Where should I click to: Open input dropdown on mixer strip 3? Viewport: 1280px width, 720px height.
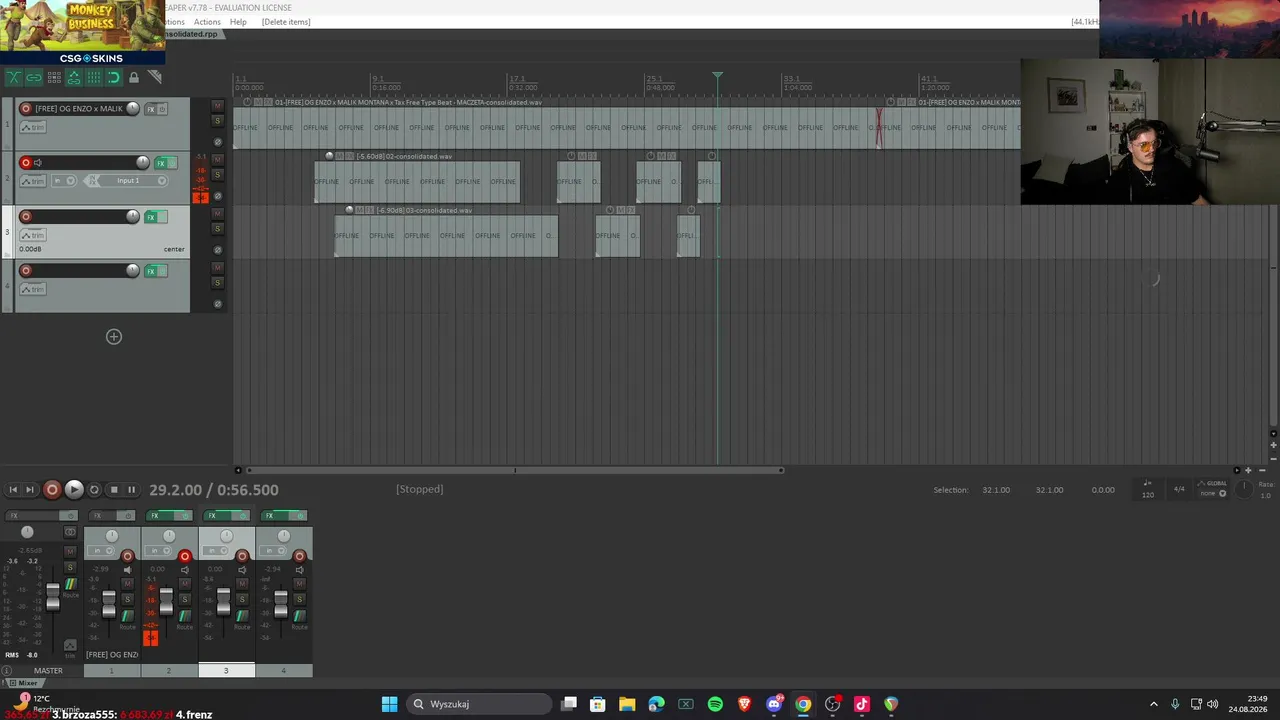(x=218, y=551)
